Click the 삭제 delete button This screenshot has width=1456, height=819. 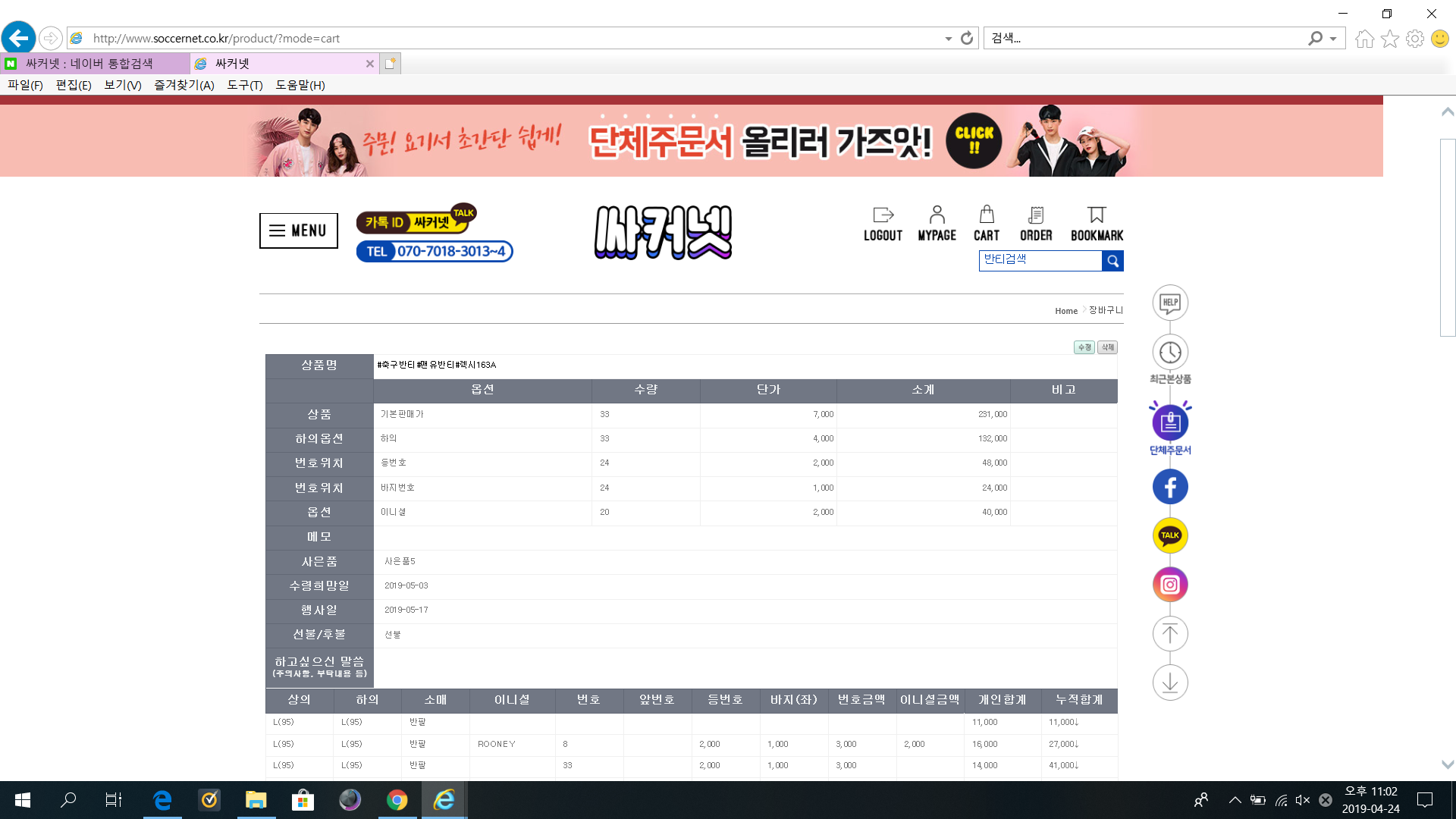[1107, 347]
